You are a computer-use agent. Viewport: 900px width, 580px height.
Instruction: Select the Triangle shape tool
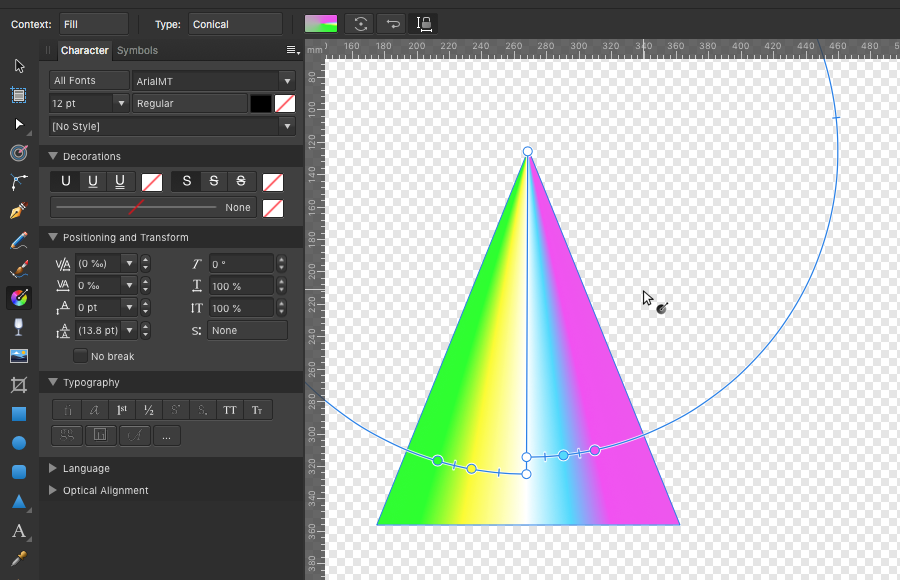click(x=18, y=501)
